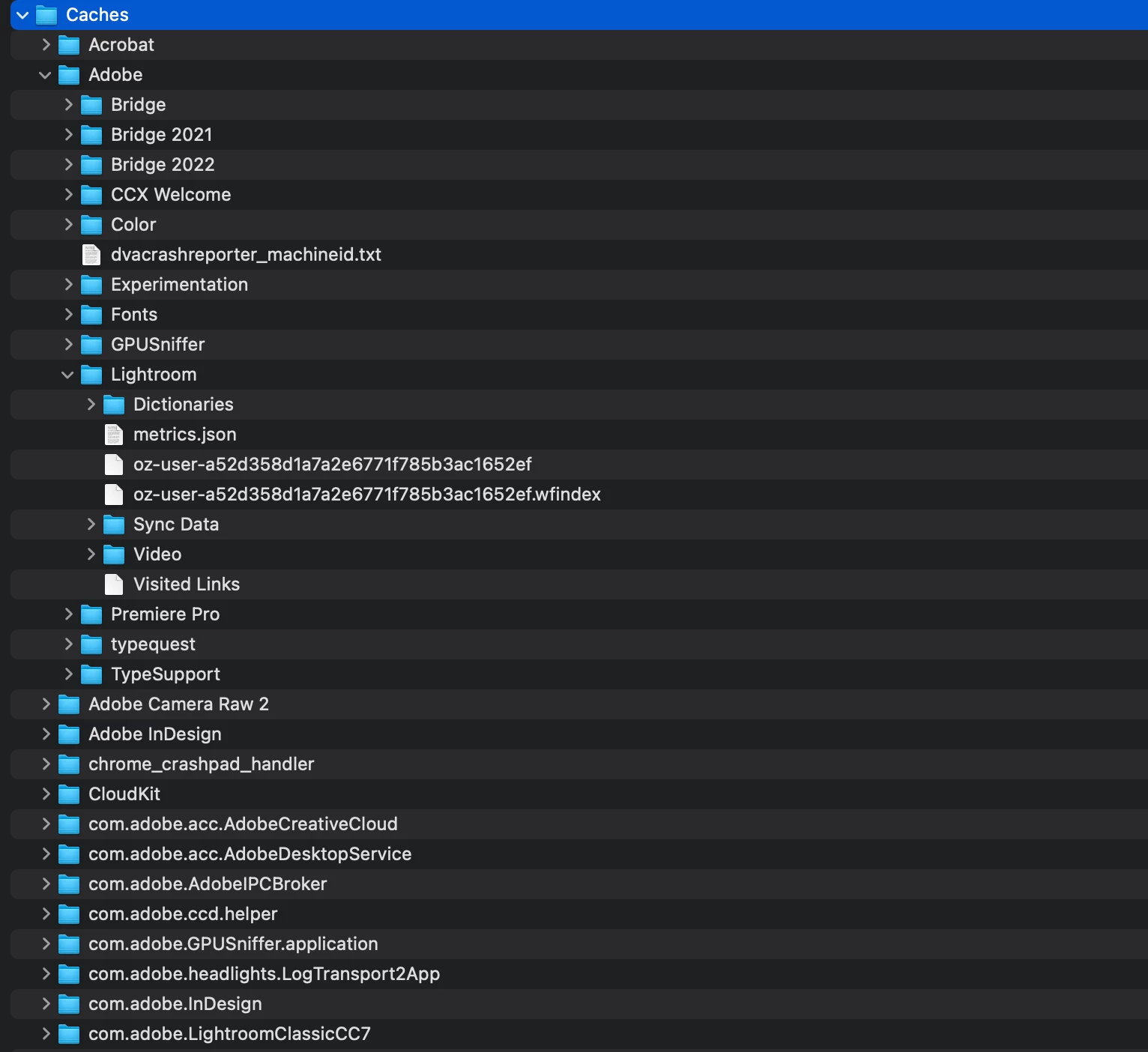Viewport: 1148px width, 1052px height.
Task: Expand the Adobe InDesign folder chevron
Action: tap(46, 734)
